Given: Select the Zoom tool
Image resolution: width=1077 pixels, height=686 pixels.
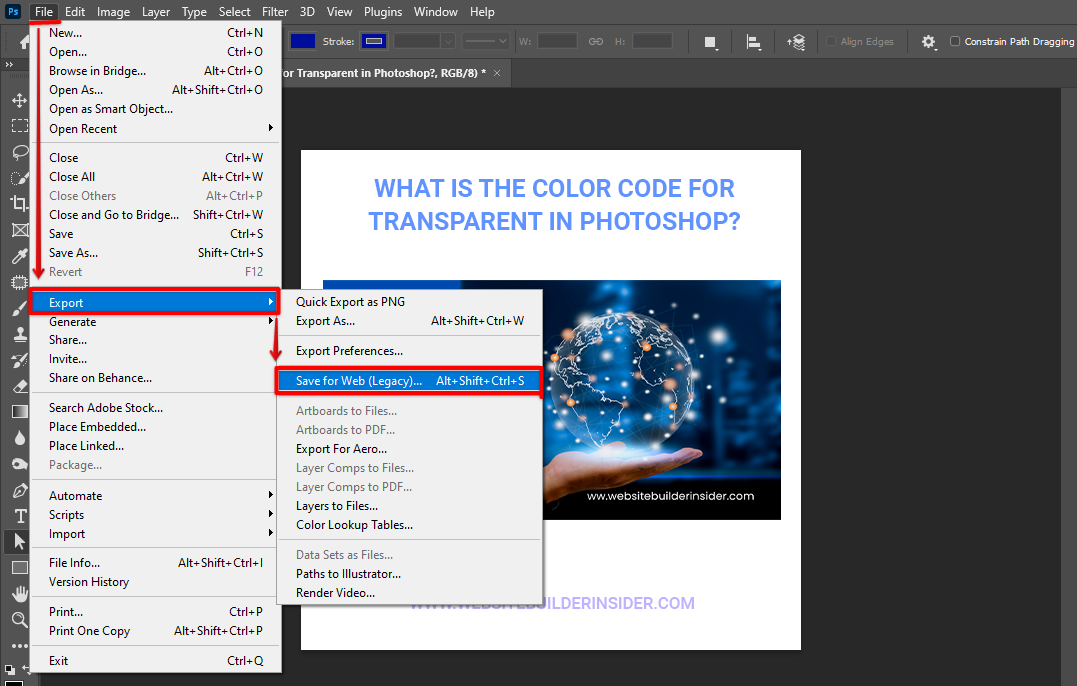Looking at the screenshot, I should (x=19, y=620).
